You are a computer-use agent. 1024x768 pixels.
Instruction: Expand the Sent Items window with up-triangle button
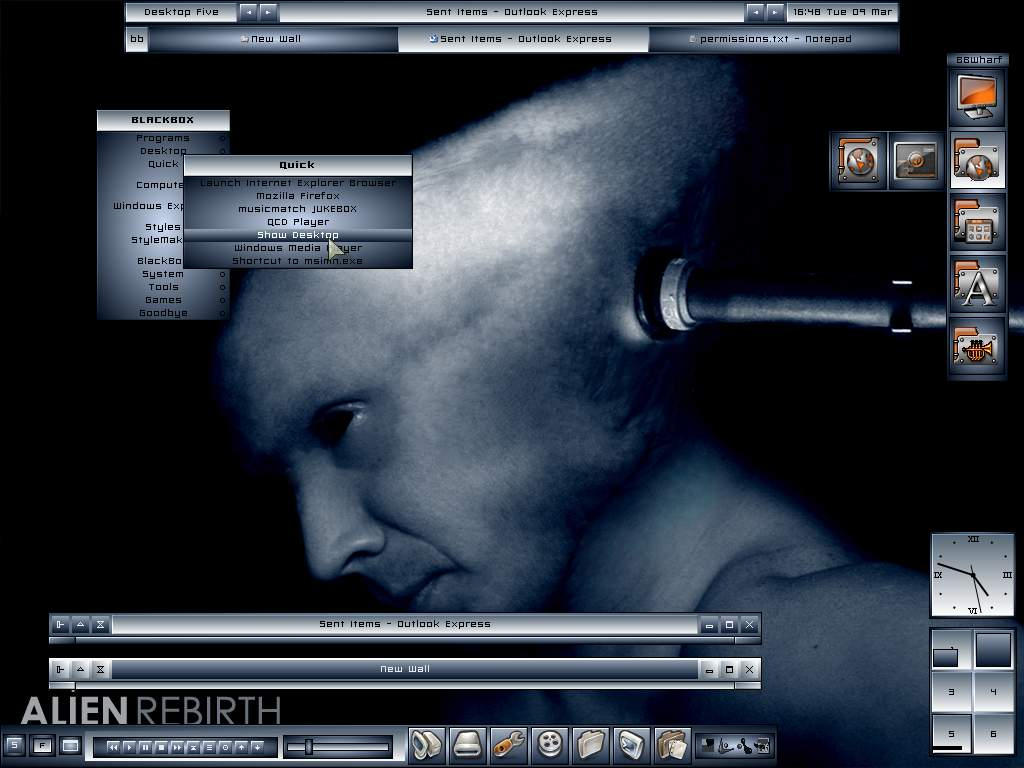tap(80, 624)
